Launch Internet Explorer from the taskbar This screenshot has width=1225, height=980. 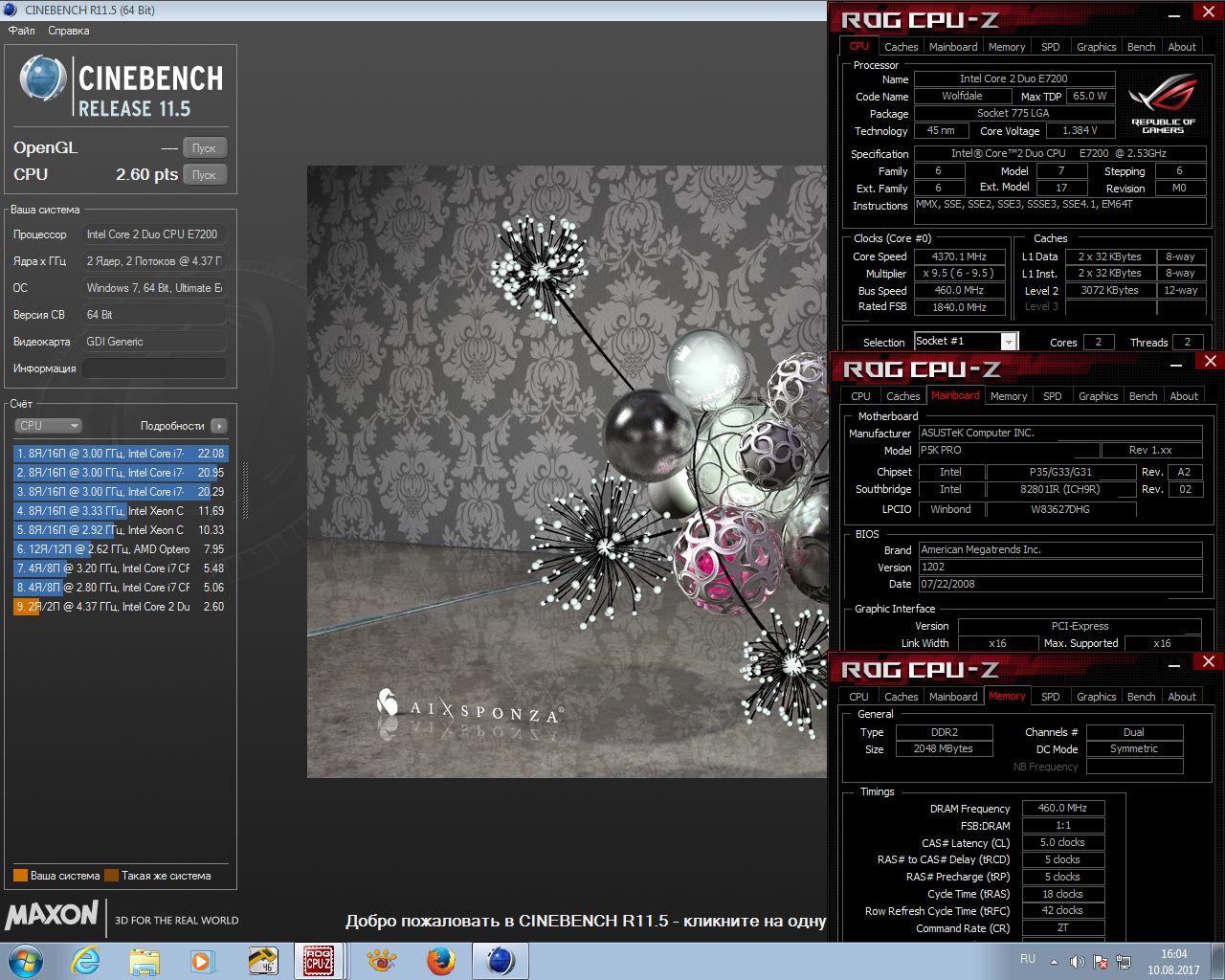click(x=85, y=961)
